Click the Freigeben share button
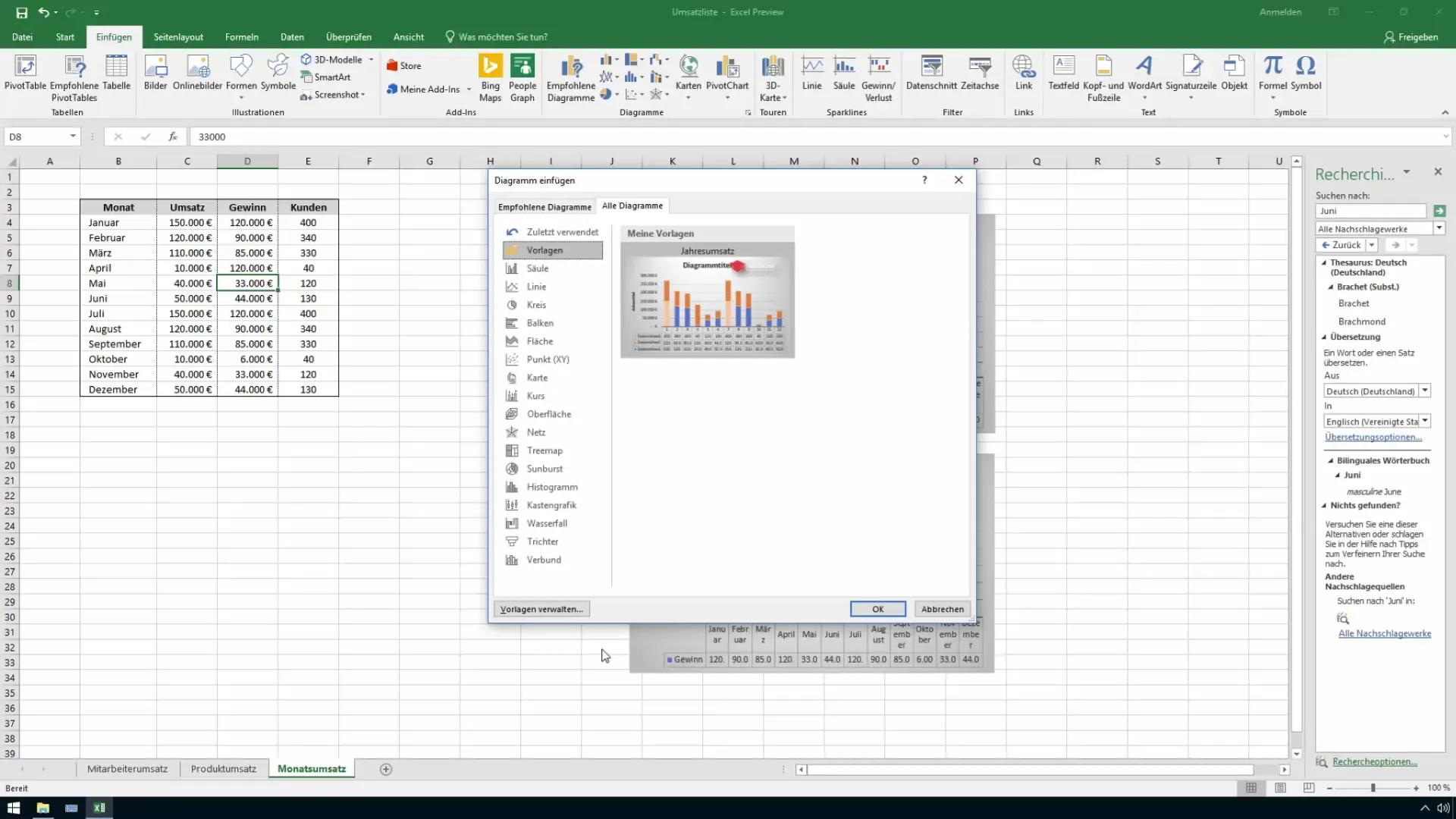The height and width of the screenshot is (819, 1456). click(1410, 36)
